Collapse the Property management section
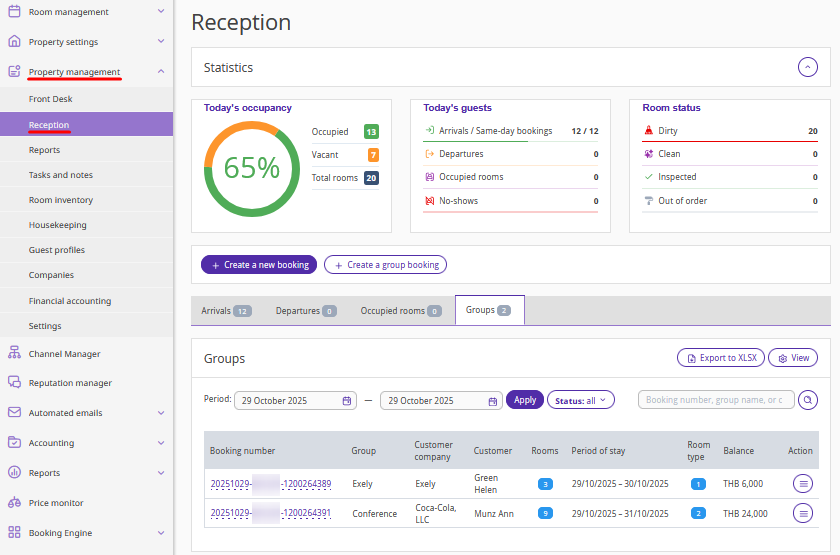840x555 pixels. (x=161, y=71)
